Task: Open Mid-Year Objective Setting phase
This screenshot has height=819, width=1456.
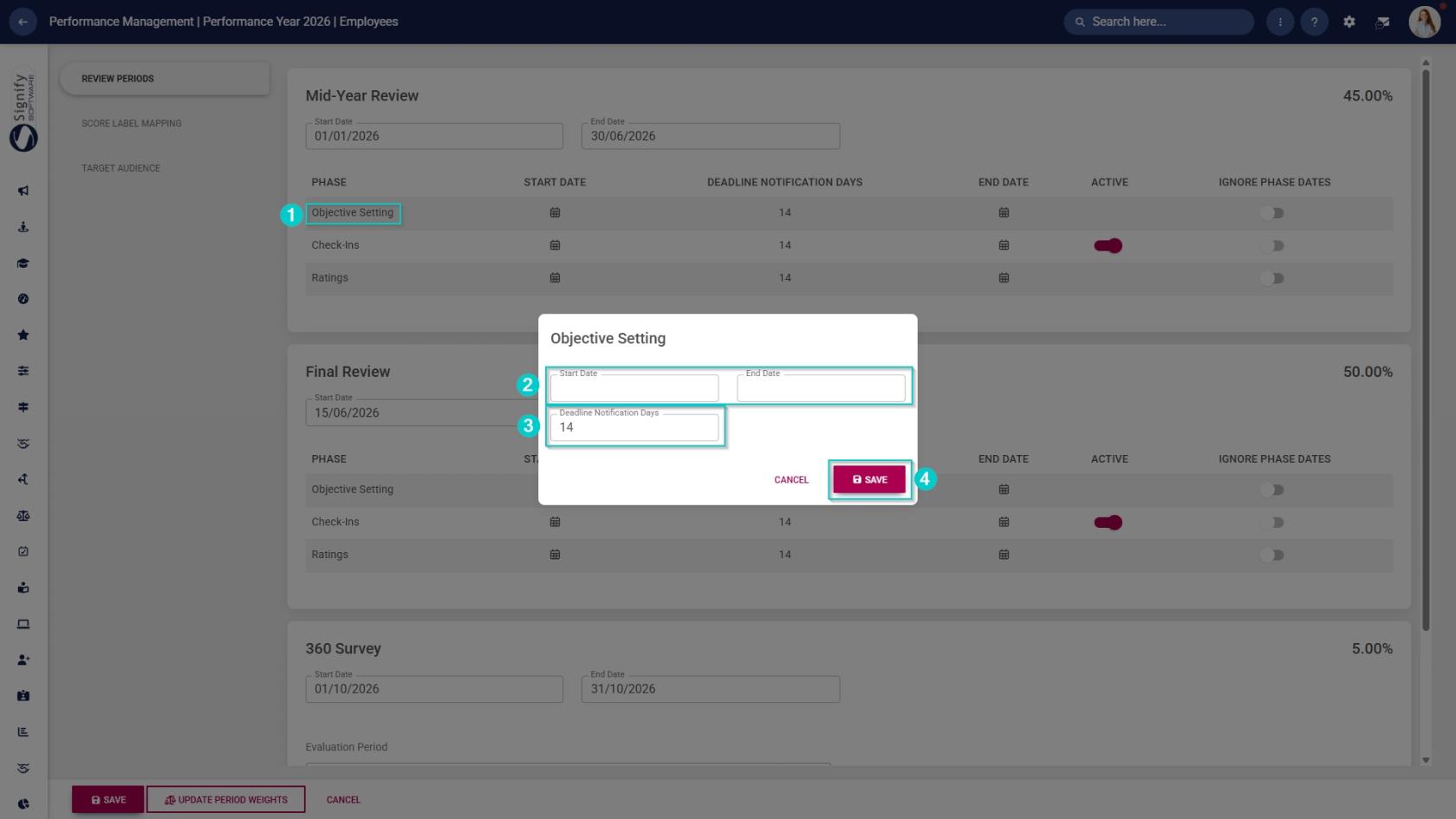Action: point(353,213)
